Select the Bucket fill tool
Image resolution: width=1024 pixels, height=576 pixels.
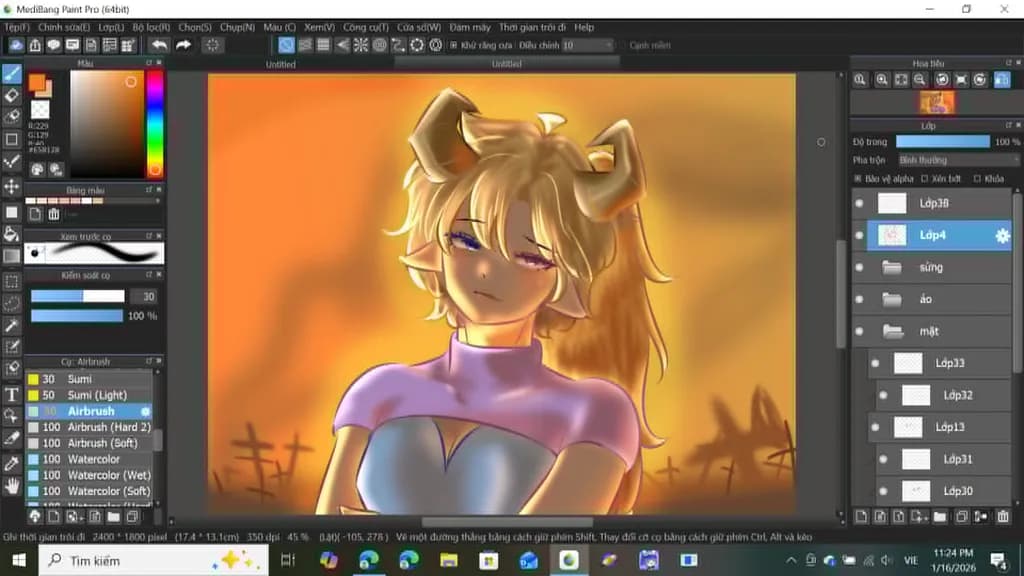pos(12,234)
